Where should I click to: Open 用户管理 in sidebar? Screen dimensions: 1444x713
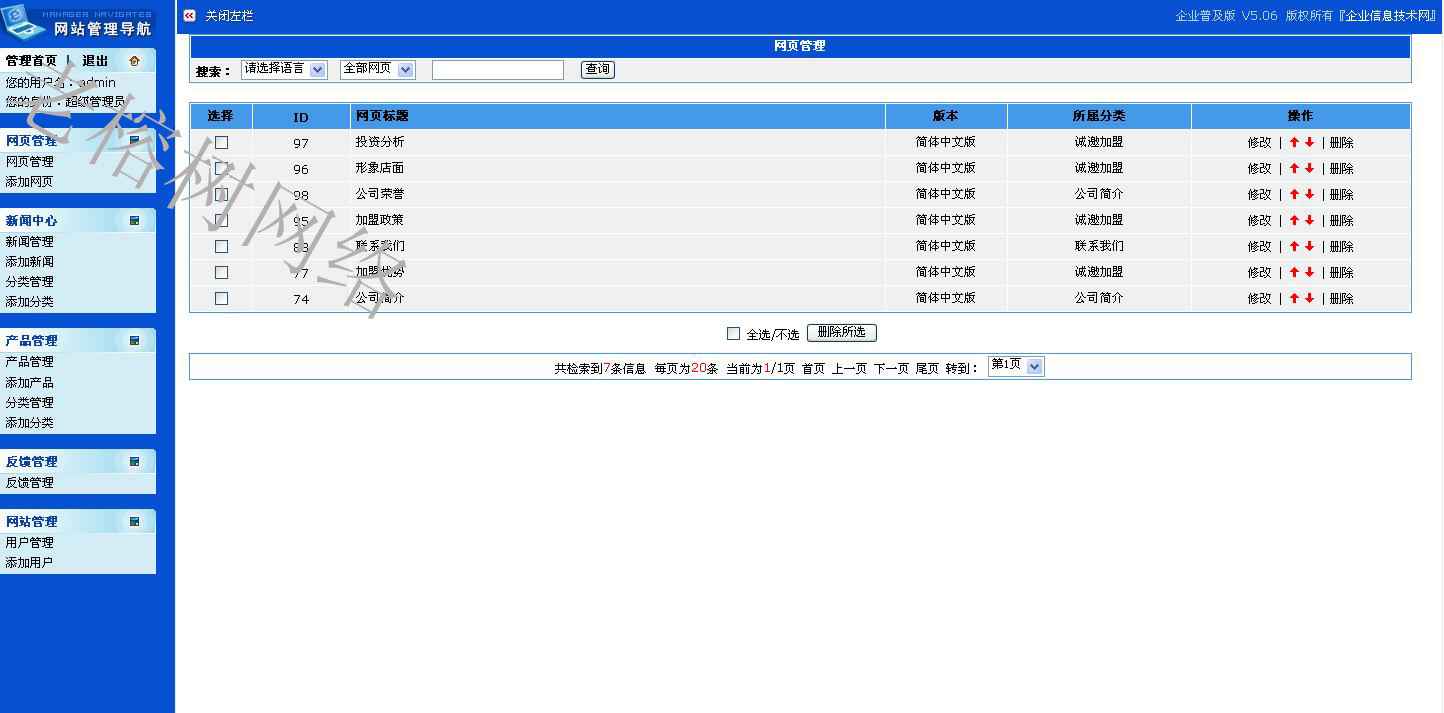(29, 542)
